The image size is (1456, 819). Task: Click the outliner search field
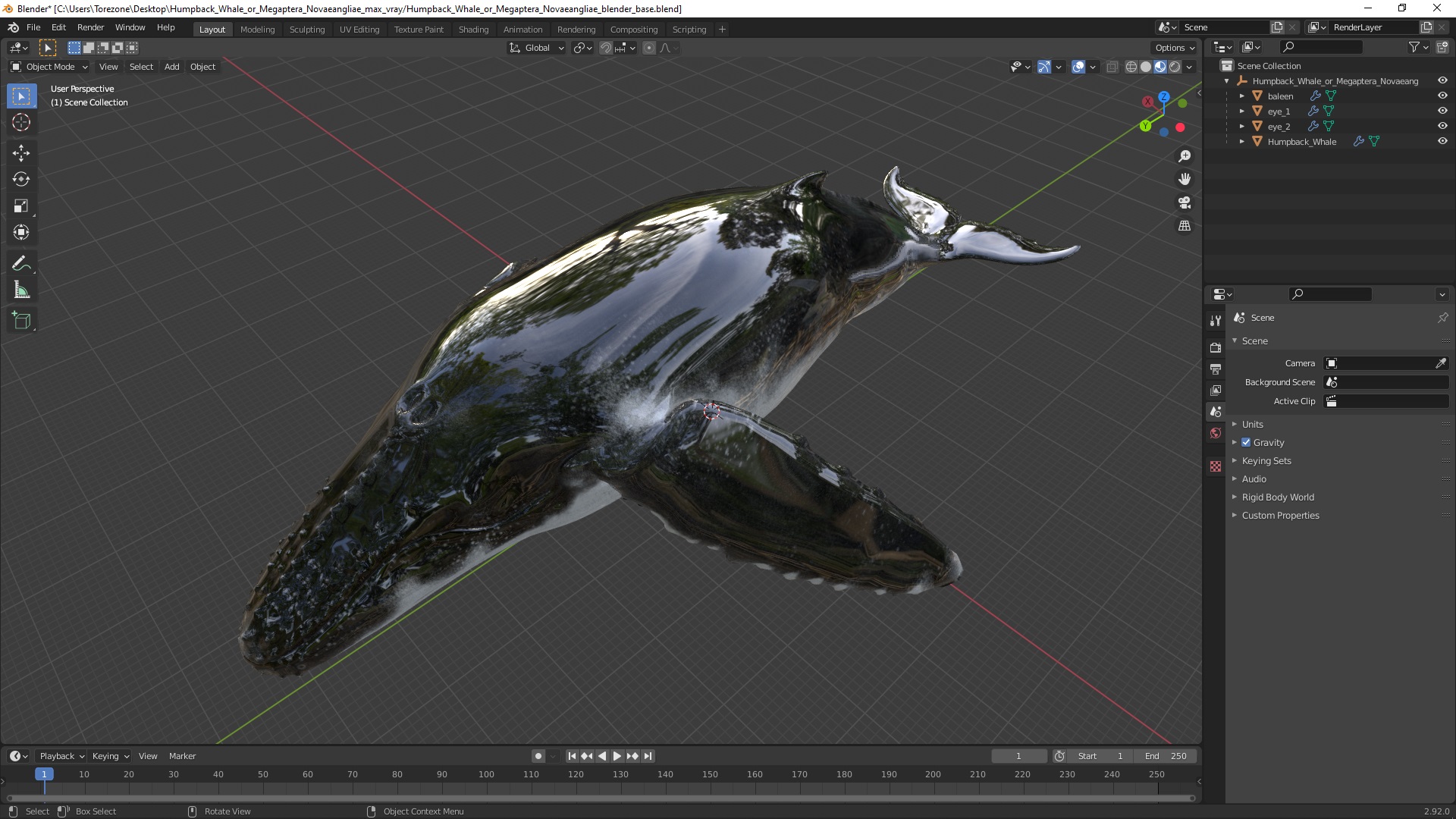[x=1322, y=47]
